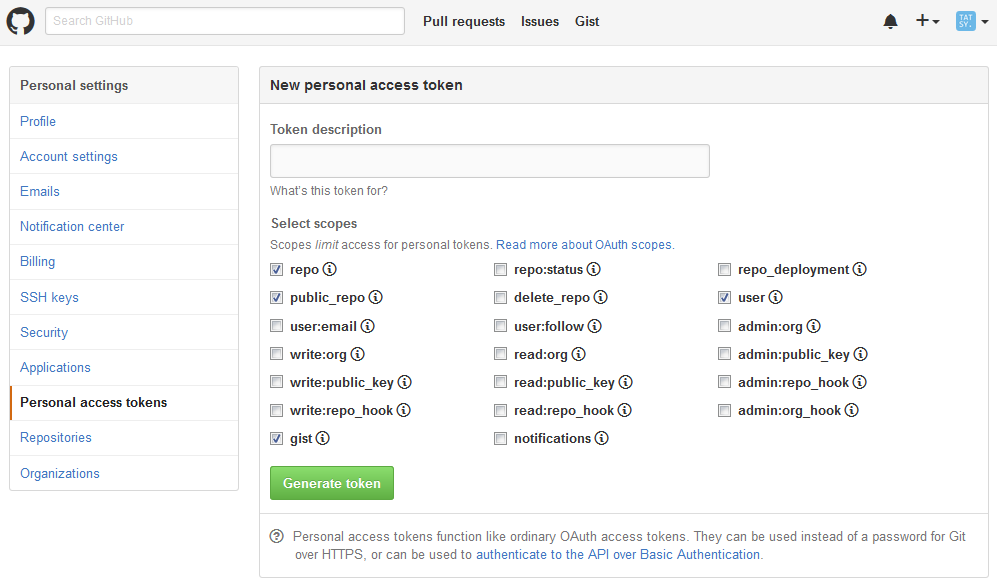This screenshot has width=997, height=586.
Task: Click the info icon next to notifications scope
Action: pos(604,438)
